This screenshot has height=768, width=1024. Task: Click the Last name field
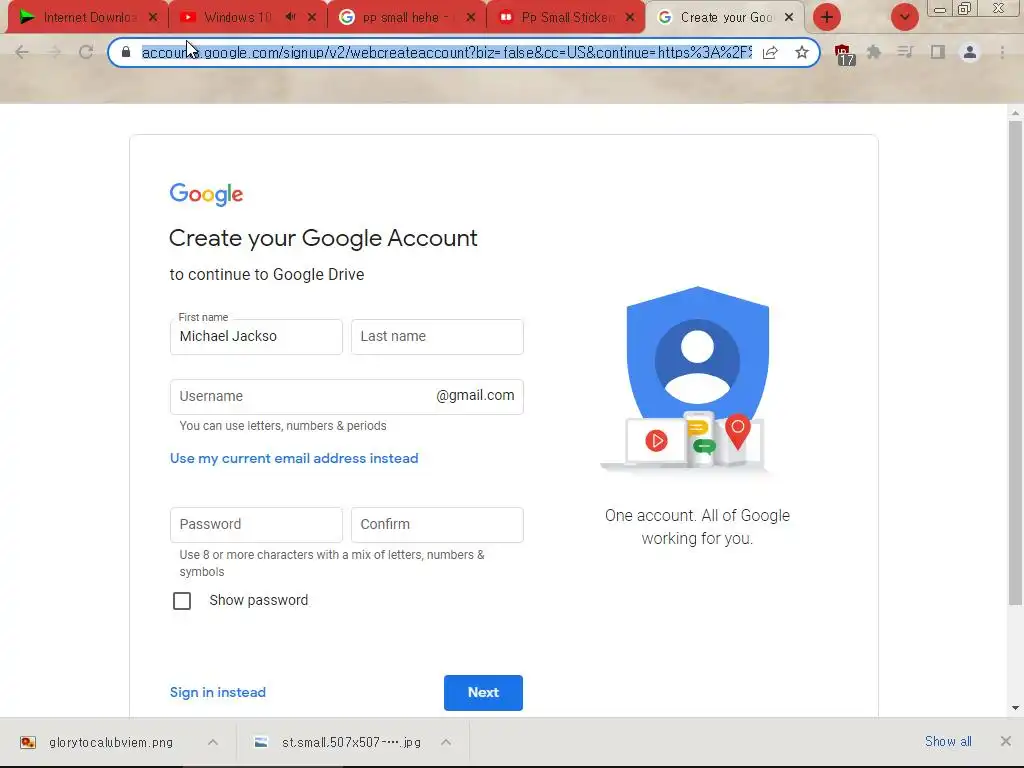pyautogui.click(x=437, y=336)
